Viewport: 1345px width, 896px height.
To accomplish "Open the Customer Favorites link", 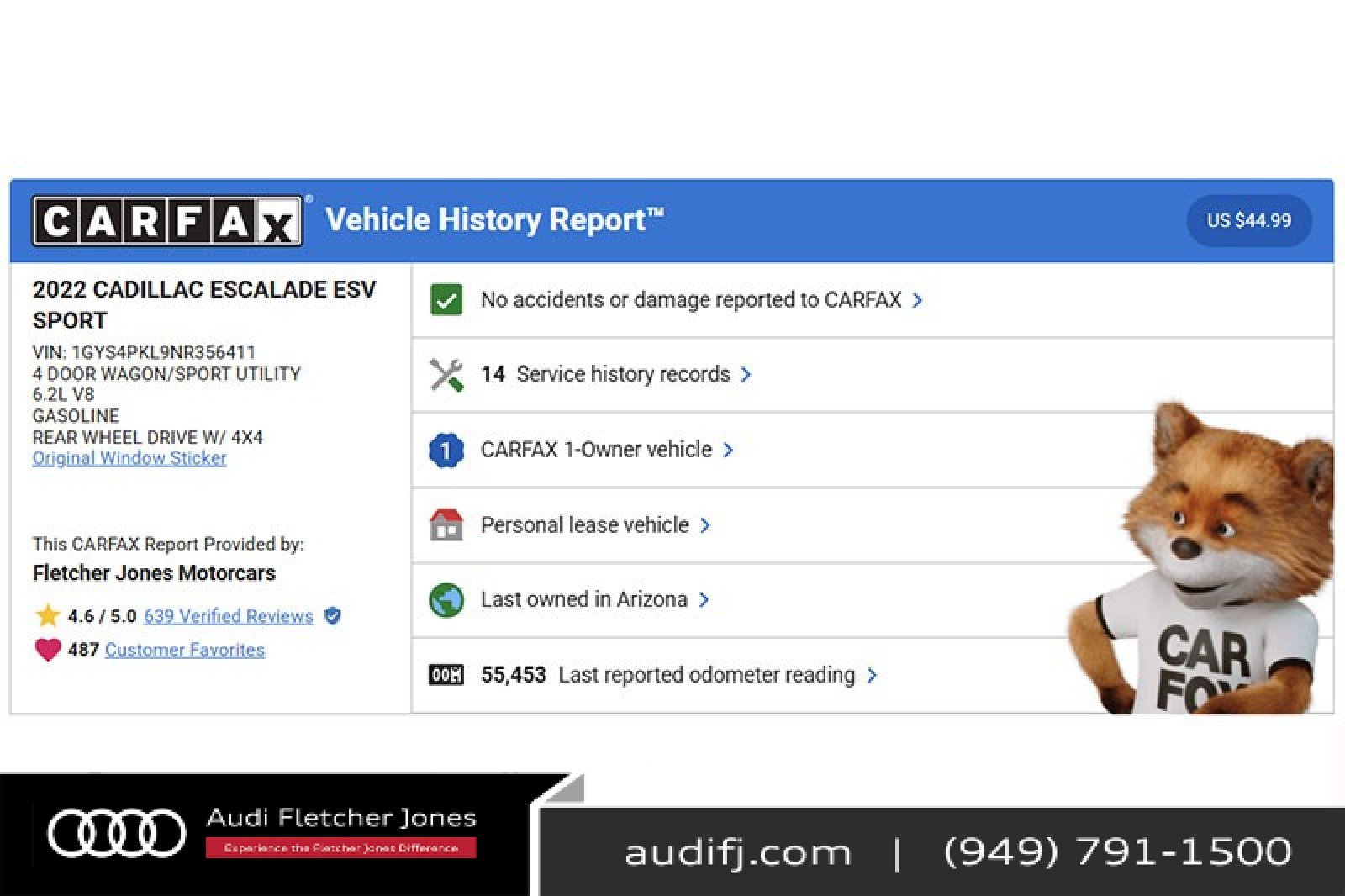I will pyautogui.click(x=184, y=650).
